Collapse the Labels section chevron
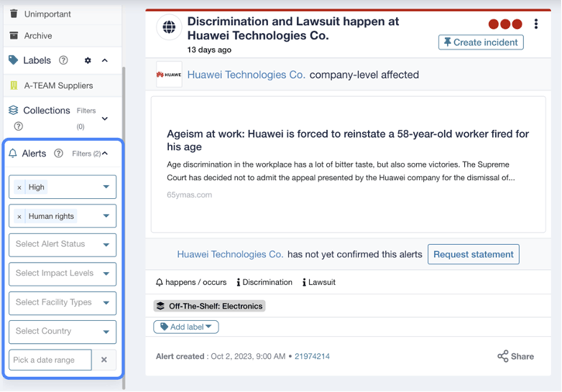Image resolution: width=562 pixels, height=392 pixels. click(105, 61)
